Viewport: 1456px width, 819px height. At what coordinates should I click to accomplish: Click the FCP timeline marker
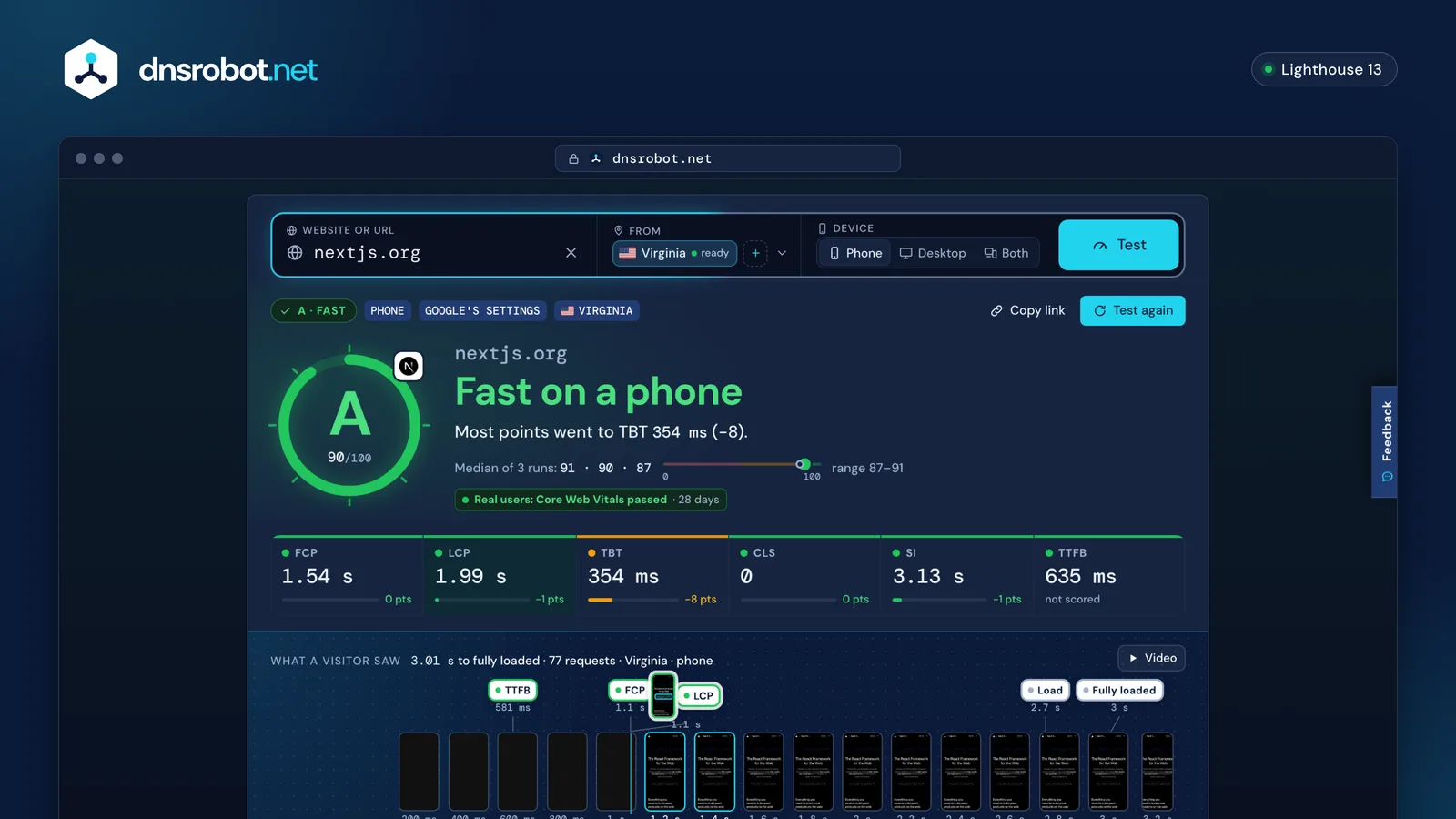click(628, 691)
